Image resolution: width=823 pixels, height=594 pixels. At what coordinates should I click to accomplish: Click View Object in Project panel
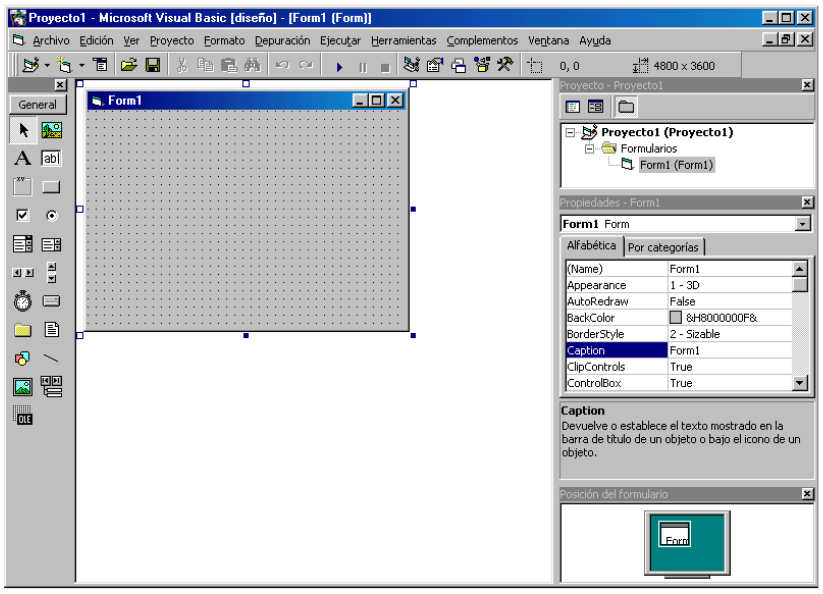click(596, 107)
